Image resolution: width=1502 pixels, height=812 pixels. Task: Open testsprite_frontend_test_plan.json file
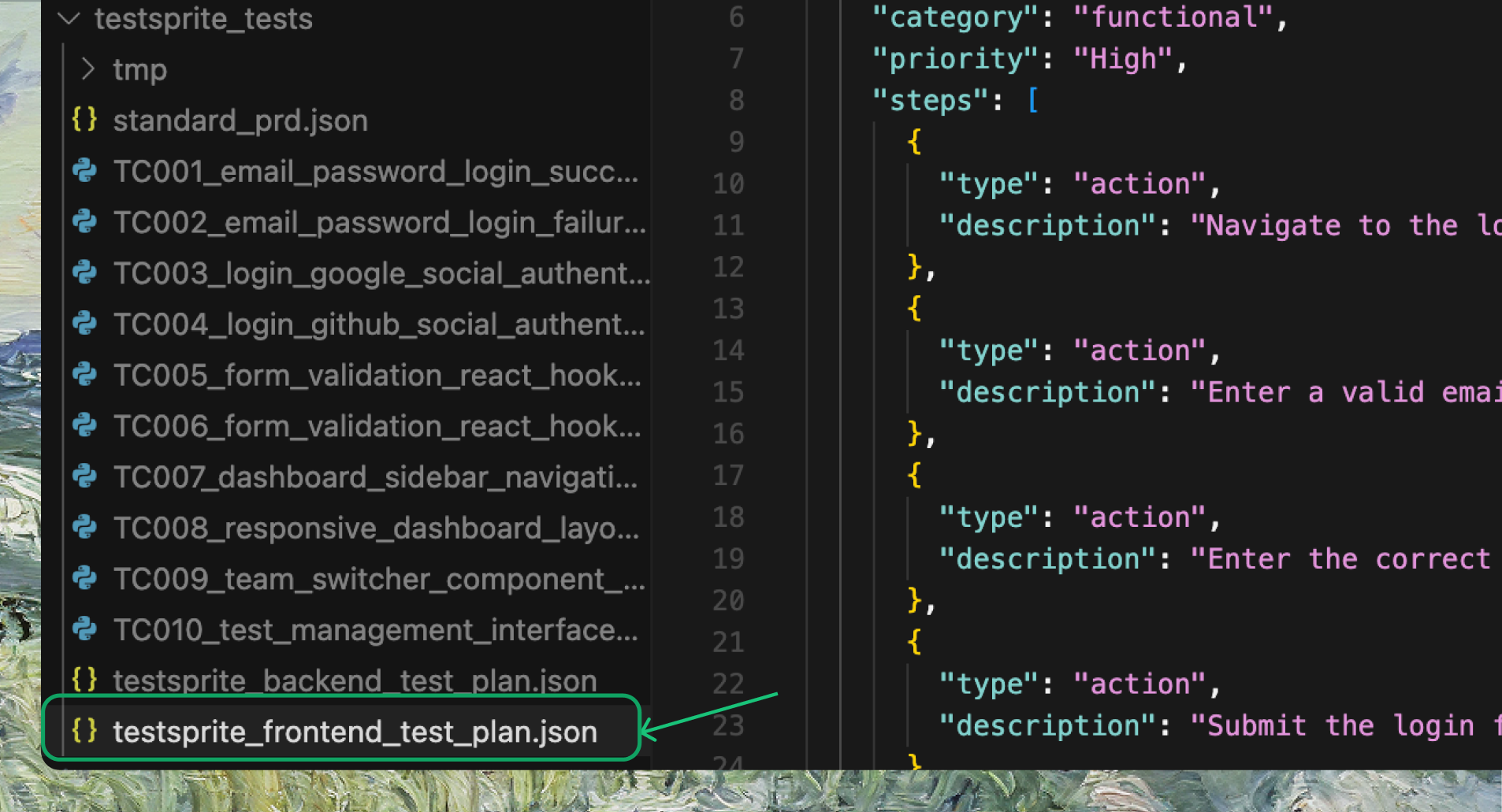pyautogui.click(x=355, y=732)
